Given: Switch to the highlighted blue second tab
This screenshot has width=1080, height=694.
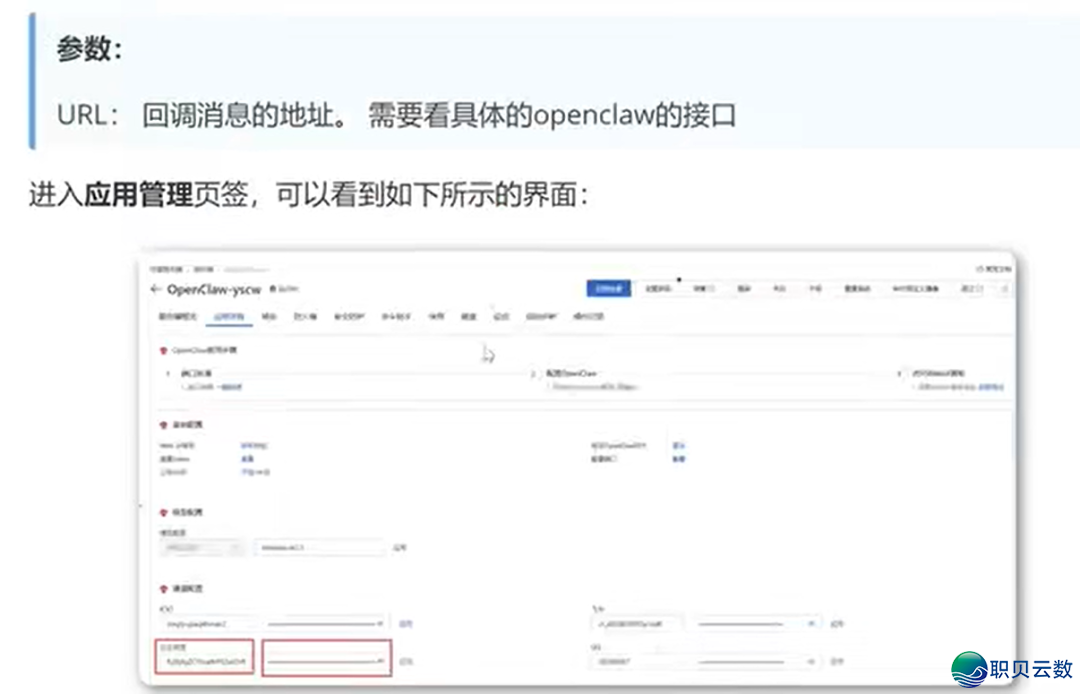Looking at the screenshot, I should click(x=229, y=316).
